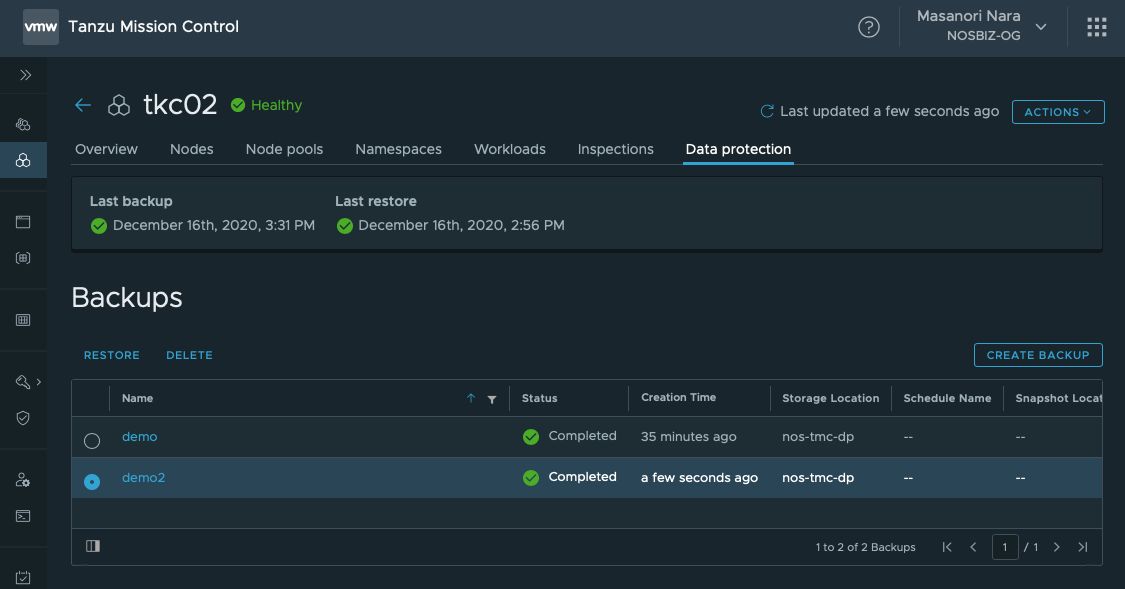
Task: Click the Completed status icon for demo2
Action: [531, 478]
